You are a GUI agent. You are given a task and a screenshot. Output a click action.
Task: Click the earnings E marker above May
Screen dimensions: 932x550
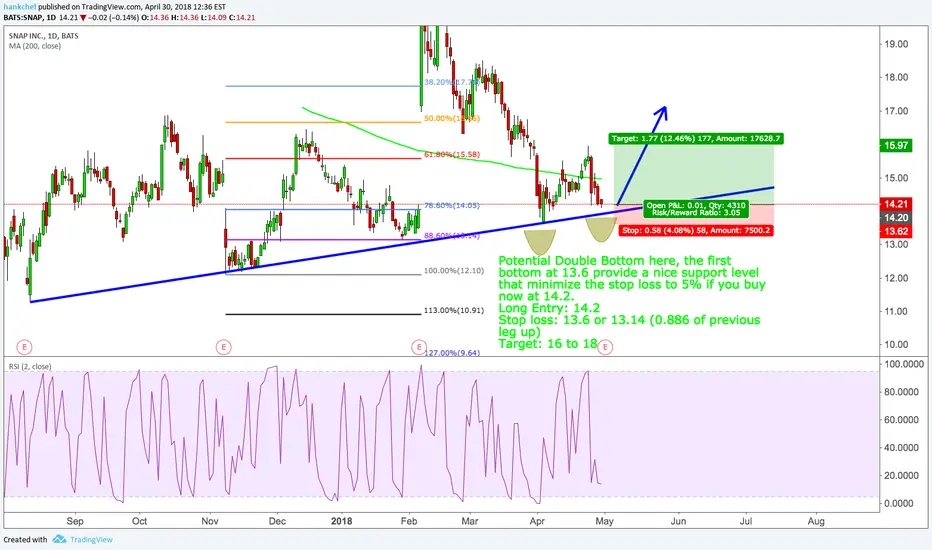605,347
